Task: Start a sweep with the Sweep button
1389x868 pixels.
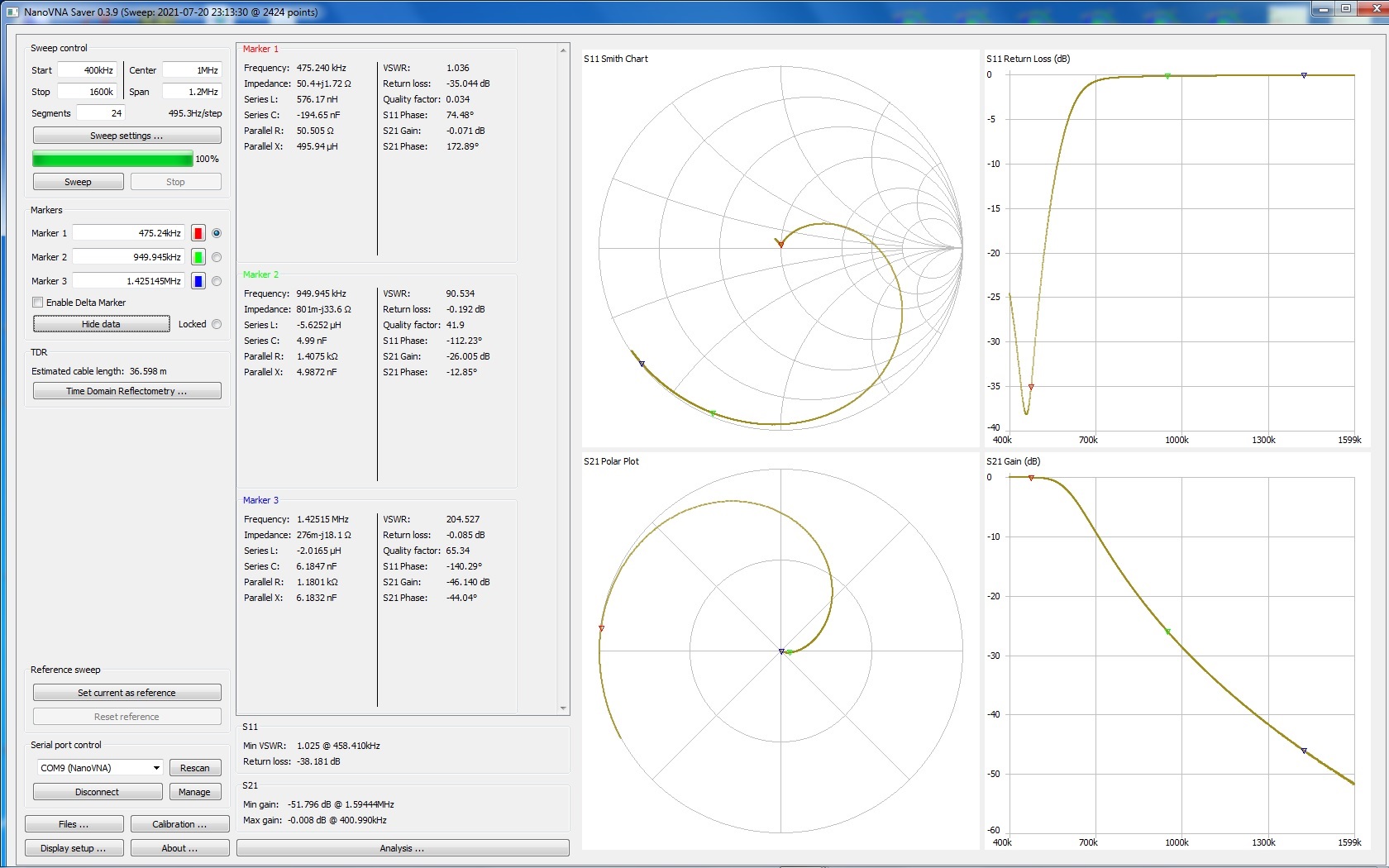Action: [78, 182]
